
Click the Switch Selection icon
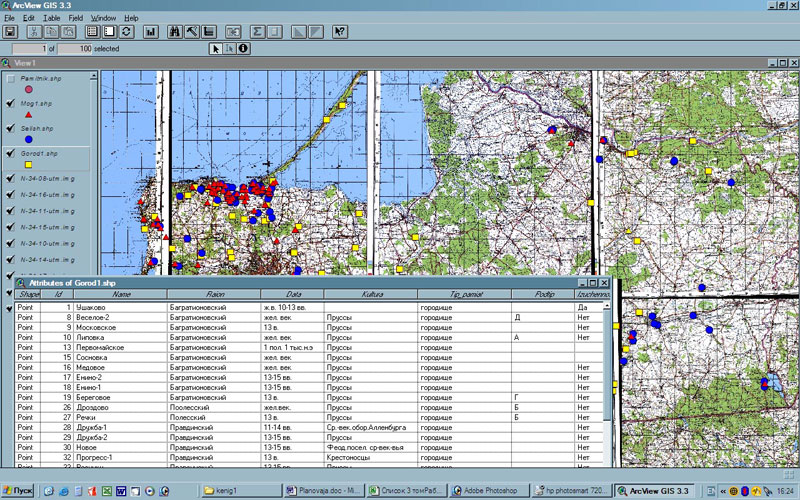tap(126, 32)
